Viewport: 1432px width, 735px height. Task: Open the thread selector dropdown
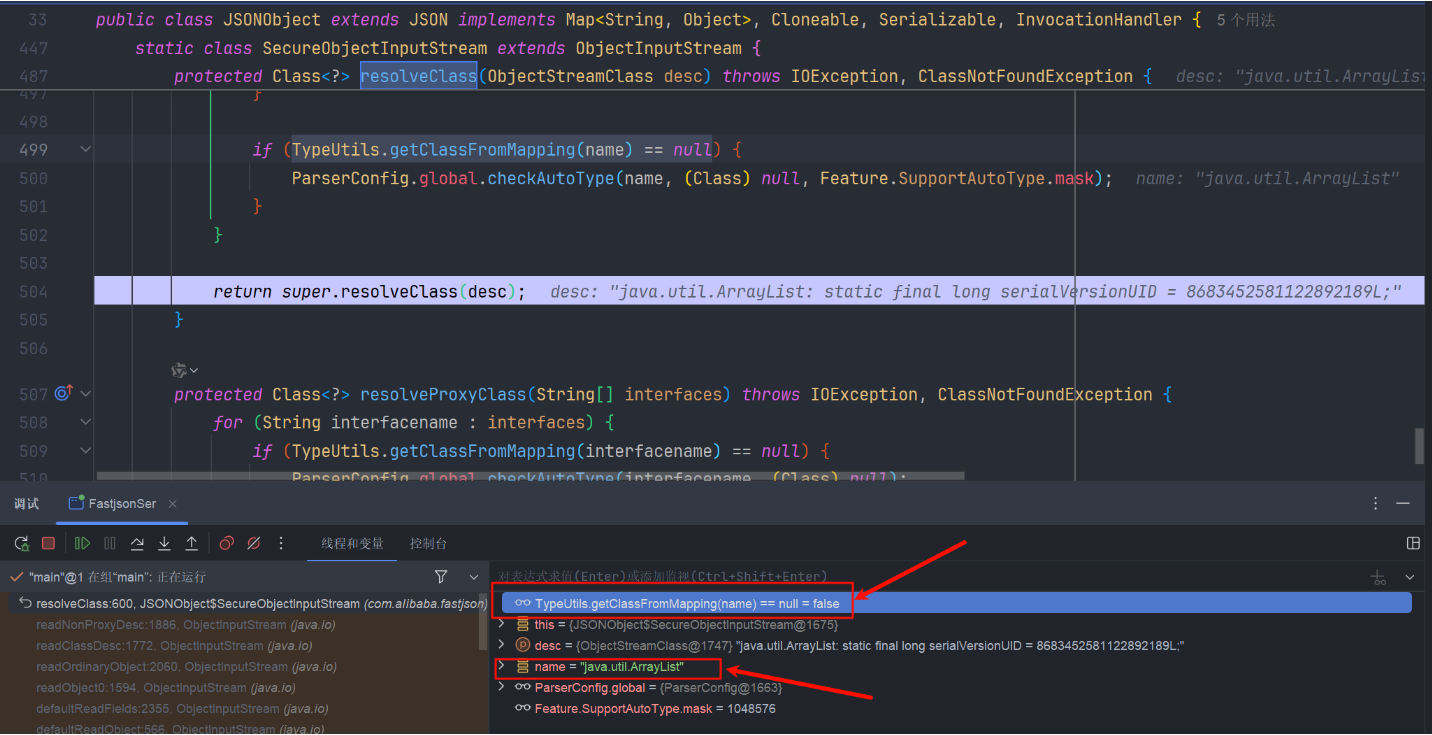[474, 577]
